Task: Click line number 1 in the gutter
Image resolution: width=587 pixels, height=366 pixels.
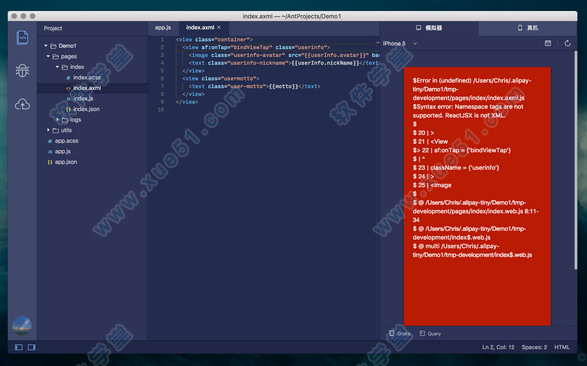Action: (x=162, y=39)
